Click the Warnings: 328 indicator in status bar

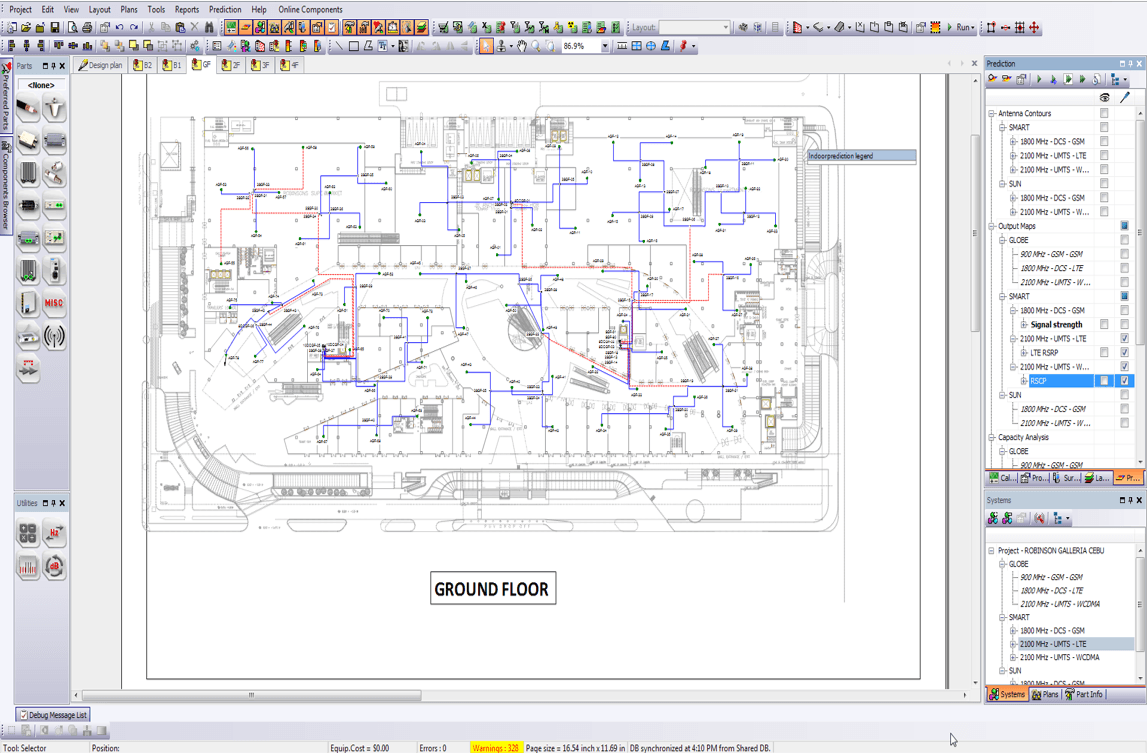[x=497, y=745]
